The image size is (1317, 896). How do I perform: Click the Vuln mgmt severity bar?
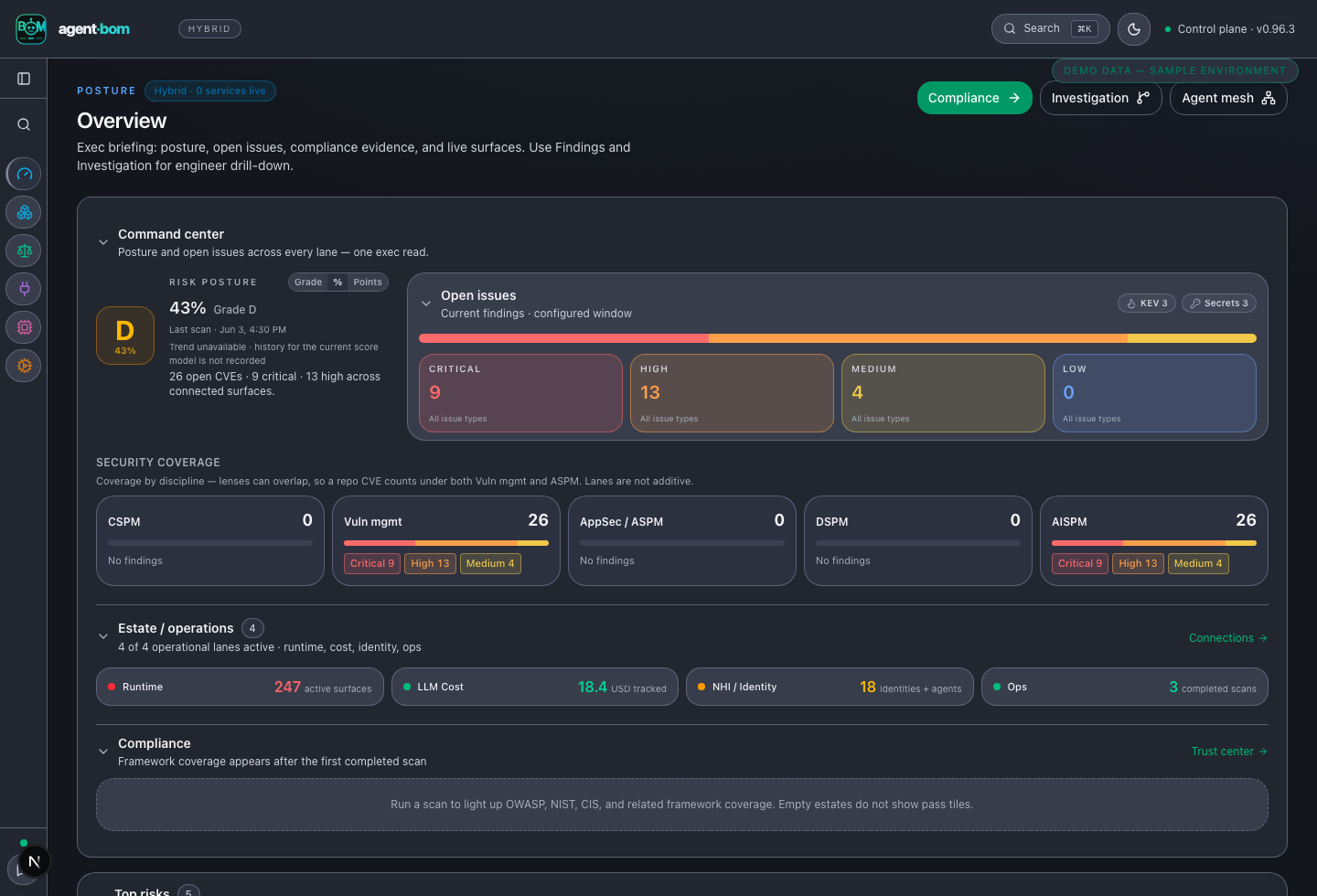tap(446, 543)
